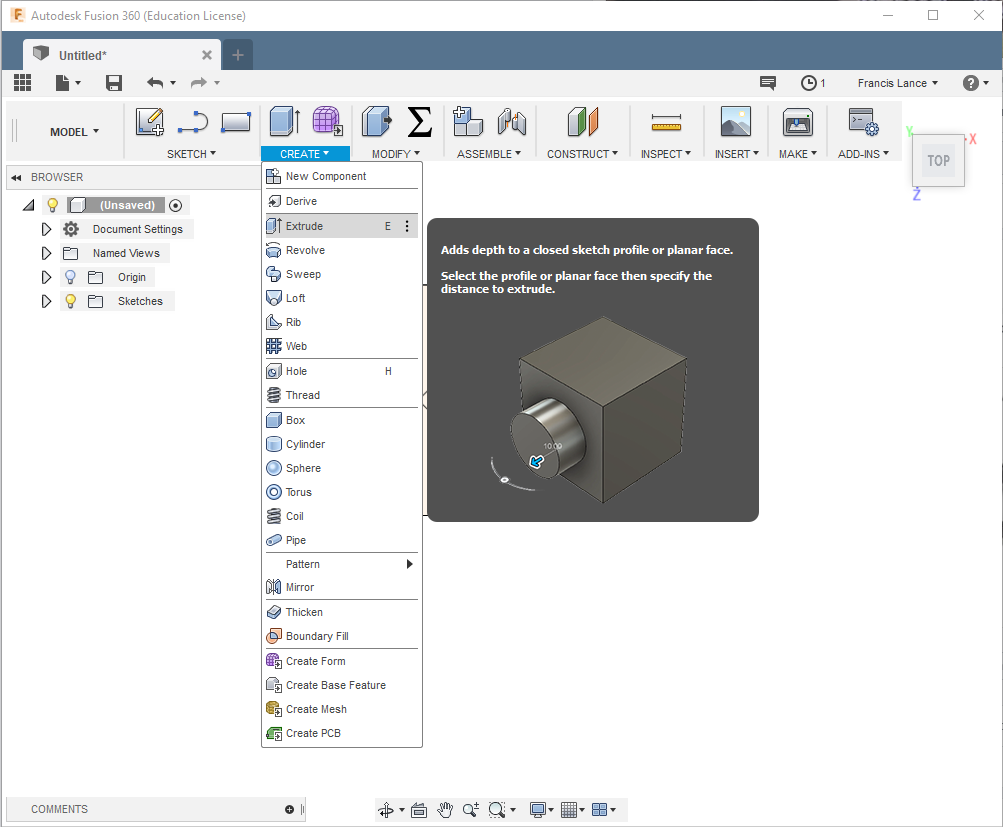Open Francis Lance account dropdown

(897, 83)
